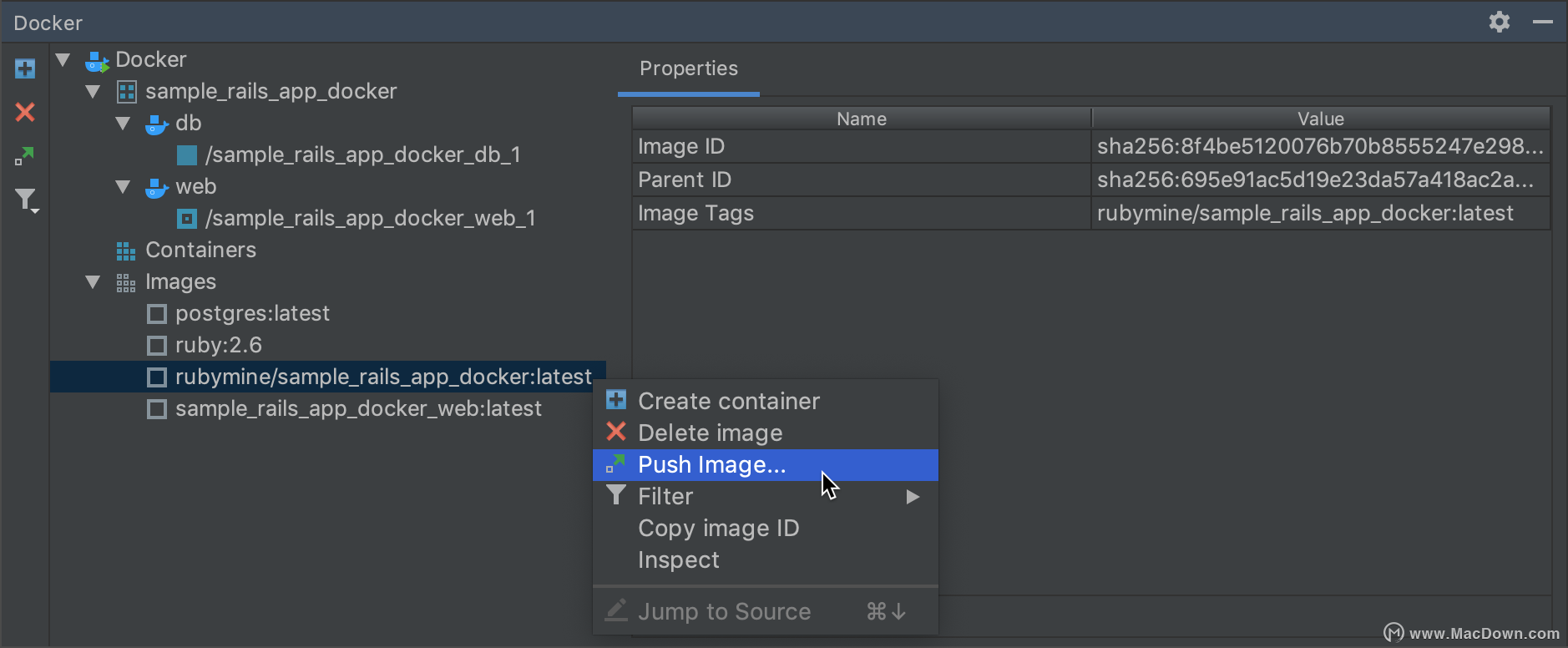This screenshot has height=648, width=1568.
Task: Open the Filter submenu arrow
Action: (913, 497)
